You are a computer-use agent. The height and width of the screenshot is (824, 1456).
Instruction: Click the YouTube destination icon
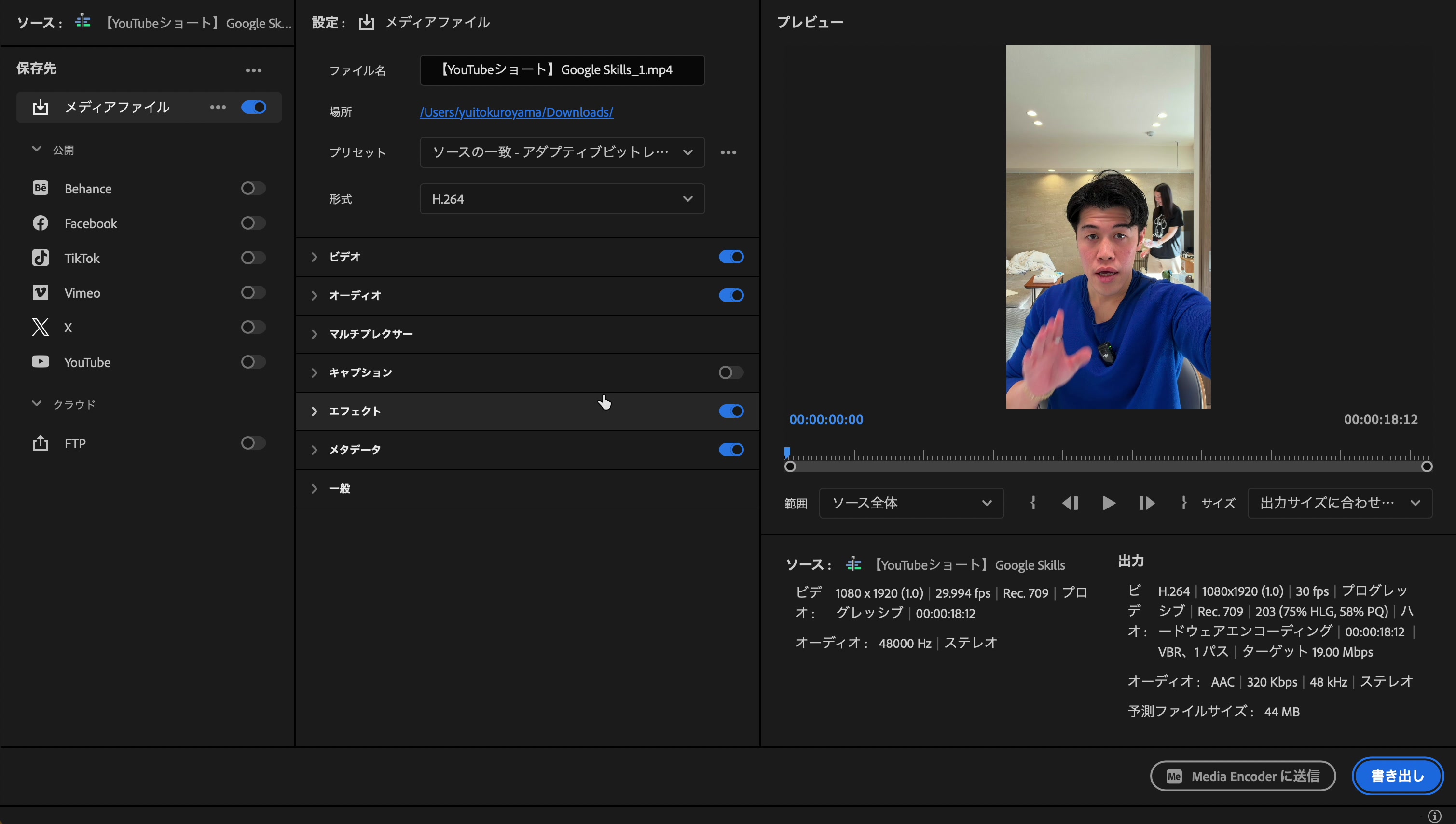(40, 362)
